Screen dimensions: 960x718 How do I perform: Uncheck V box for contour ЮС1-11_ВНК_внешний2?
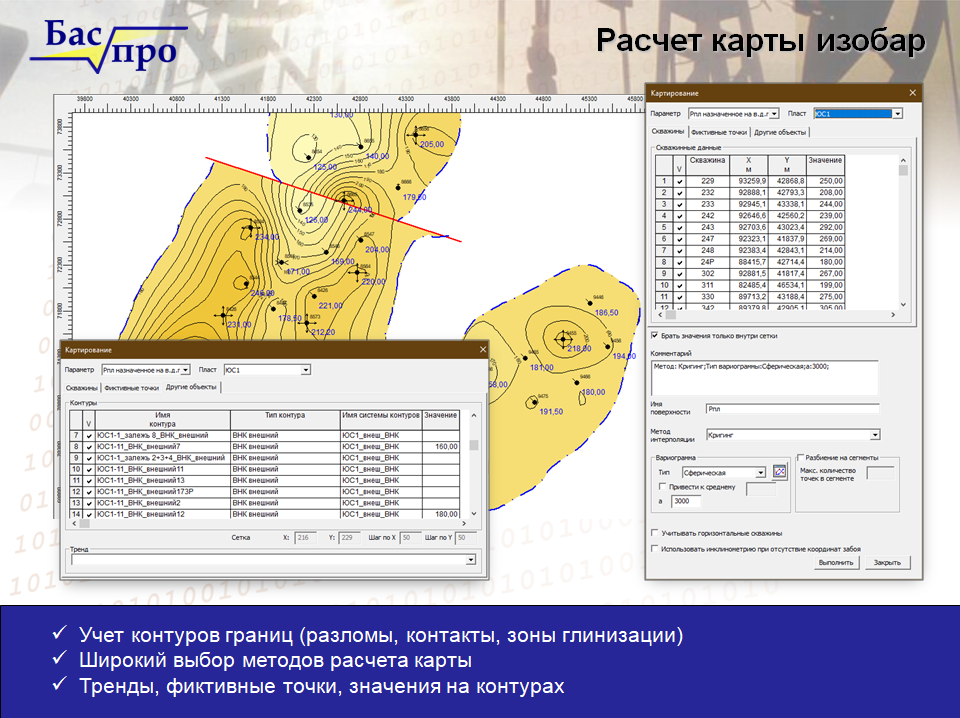coord(89,503)
